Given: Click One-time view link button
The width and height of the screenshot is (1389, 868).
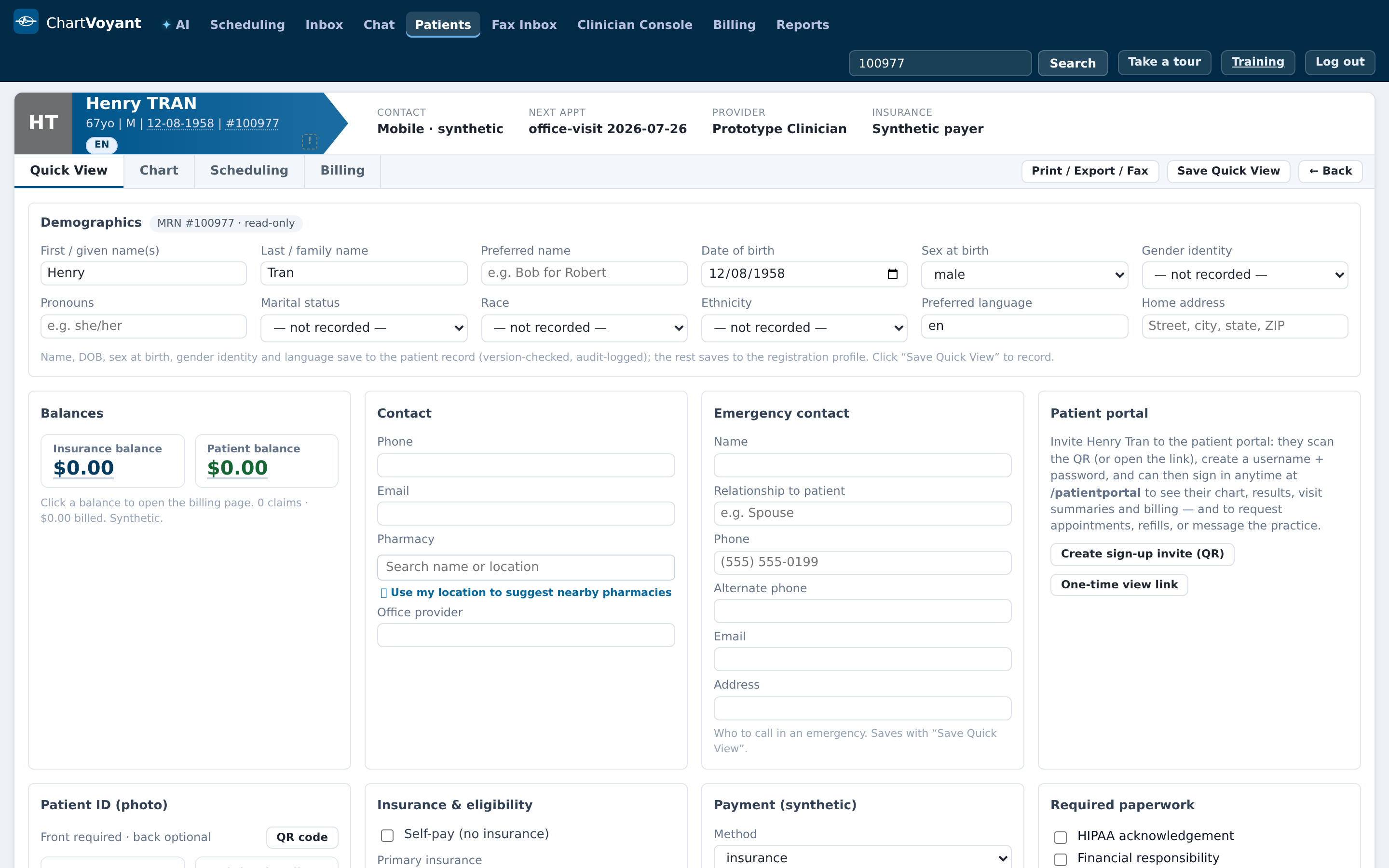Looking at the screenshot, I should click(x=1119, y=585).
